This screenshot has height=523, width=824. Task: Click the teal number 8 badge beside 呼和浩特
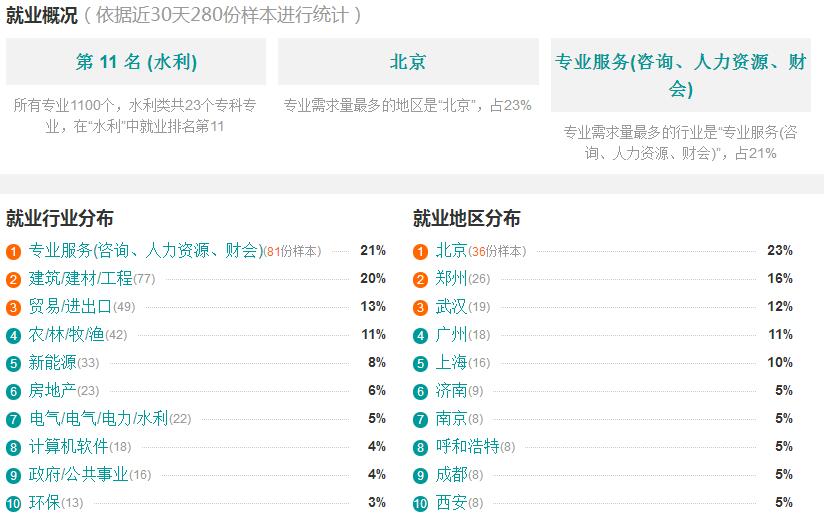coord(420,447)
